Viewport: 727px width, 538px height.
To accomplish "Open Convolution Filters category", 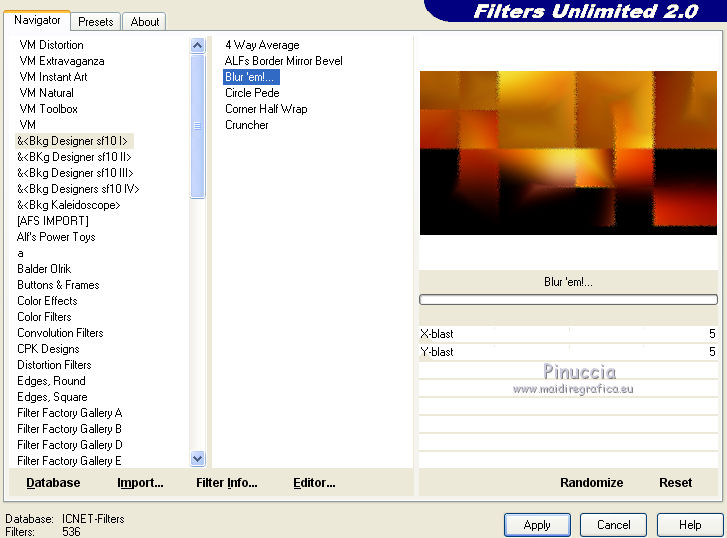I will (60, 333).
